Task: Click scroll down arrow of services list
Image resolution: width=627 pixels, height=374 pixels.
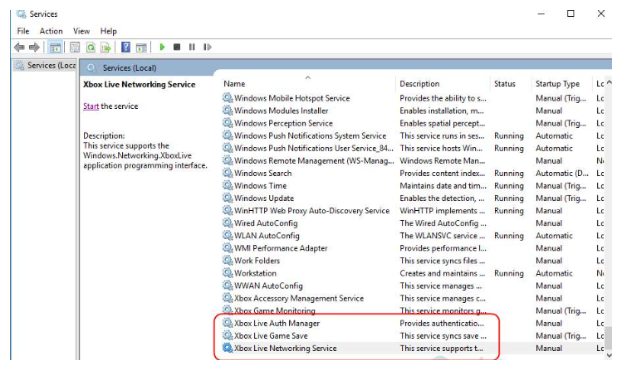Action: (609, 355)
